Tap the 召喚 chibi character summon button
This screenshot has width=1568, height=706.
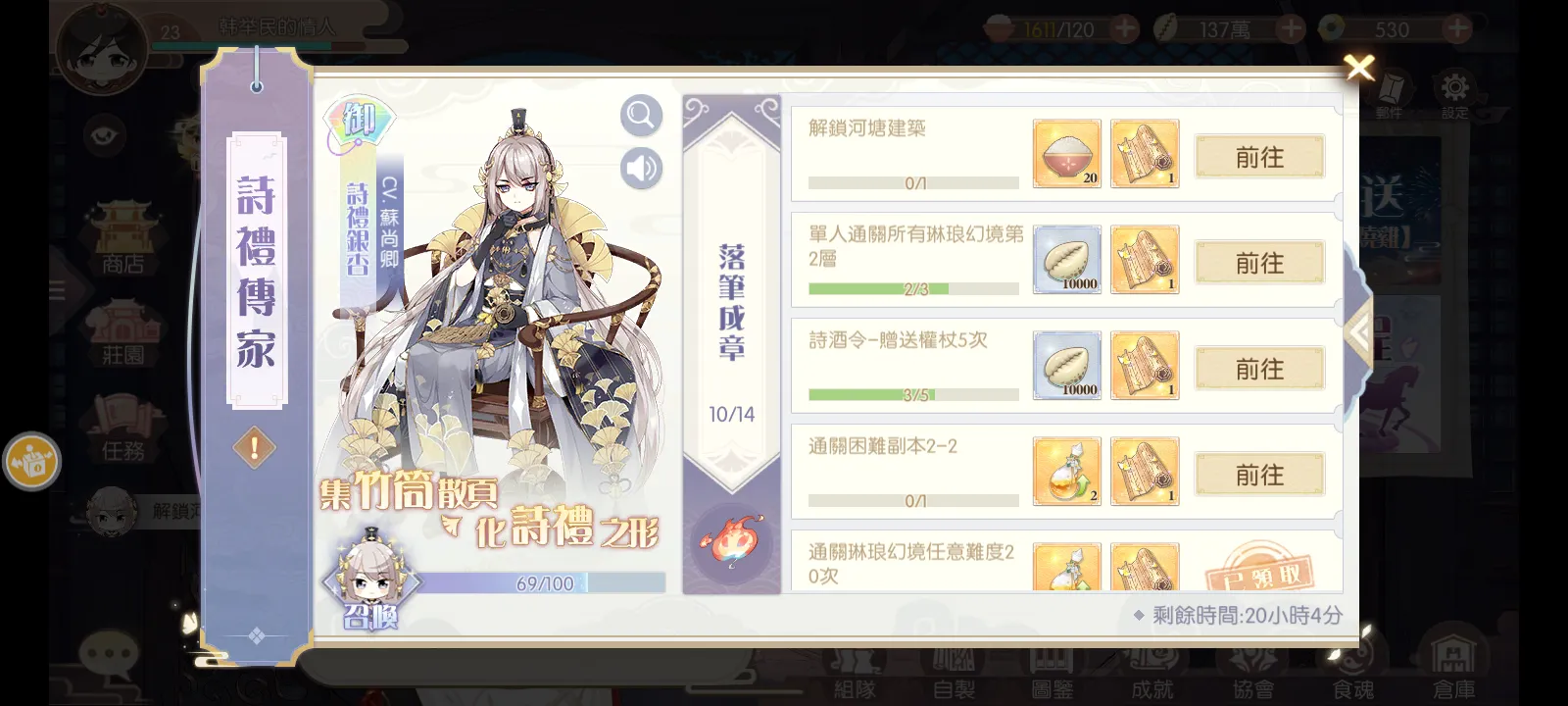coord(372,580)
